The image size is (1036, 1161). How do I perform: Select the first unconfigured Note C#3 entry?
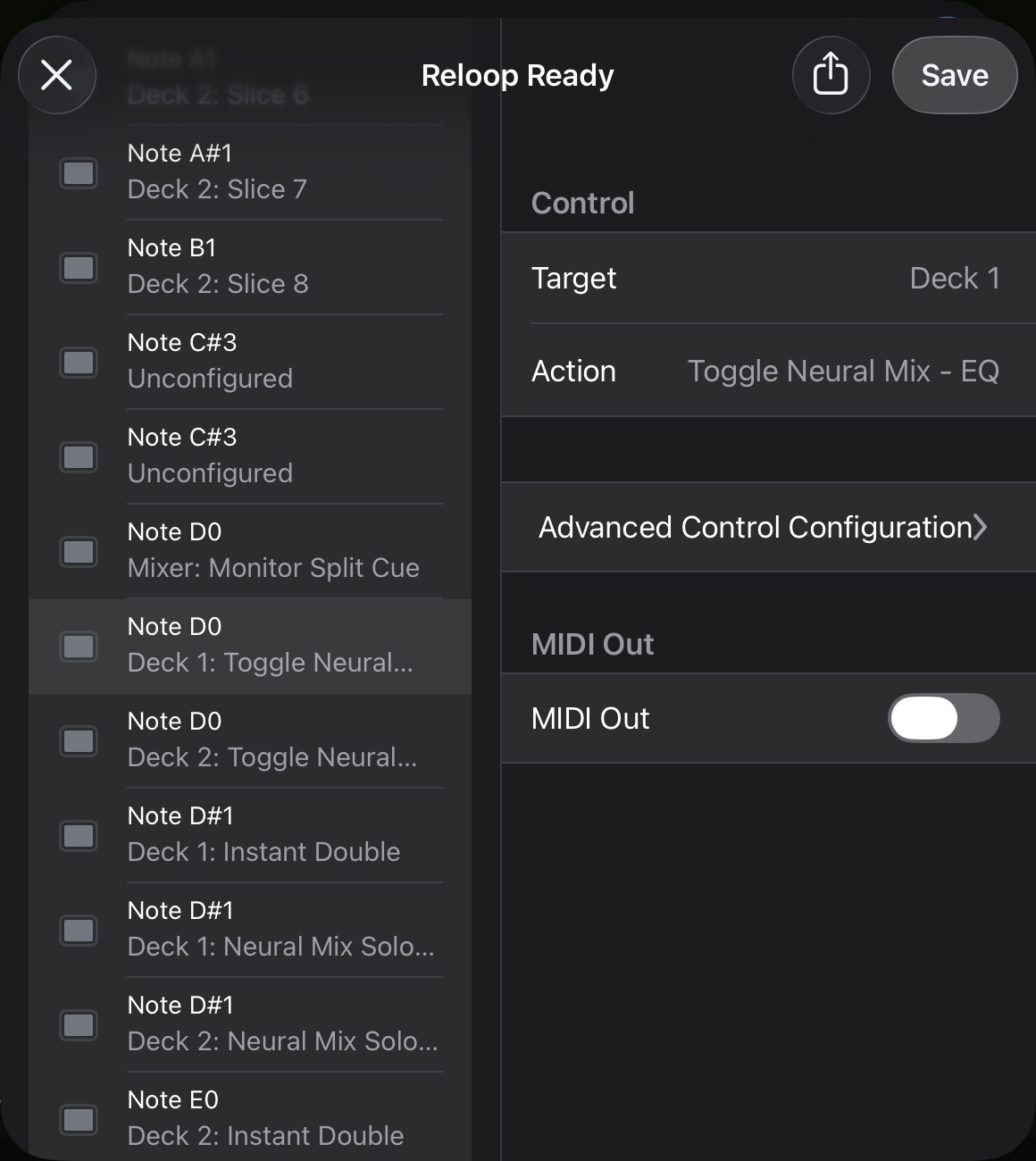click(272, 361)
